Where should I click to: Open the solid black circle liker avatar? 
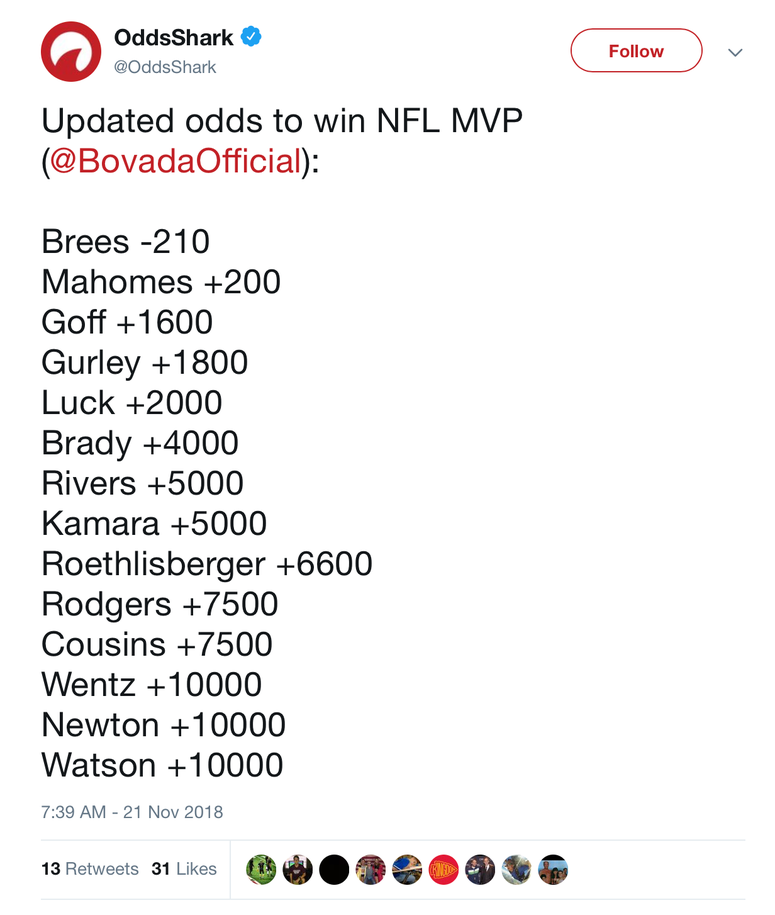pyautogui.click(x=334, y=869)
